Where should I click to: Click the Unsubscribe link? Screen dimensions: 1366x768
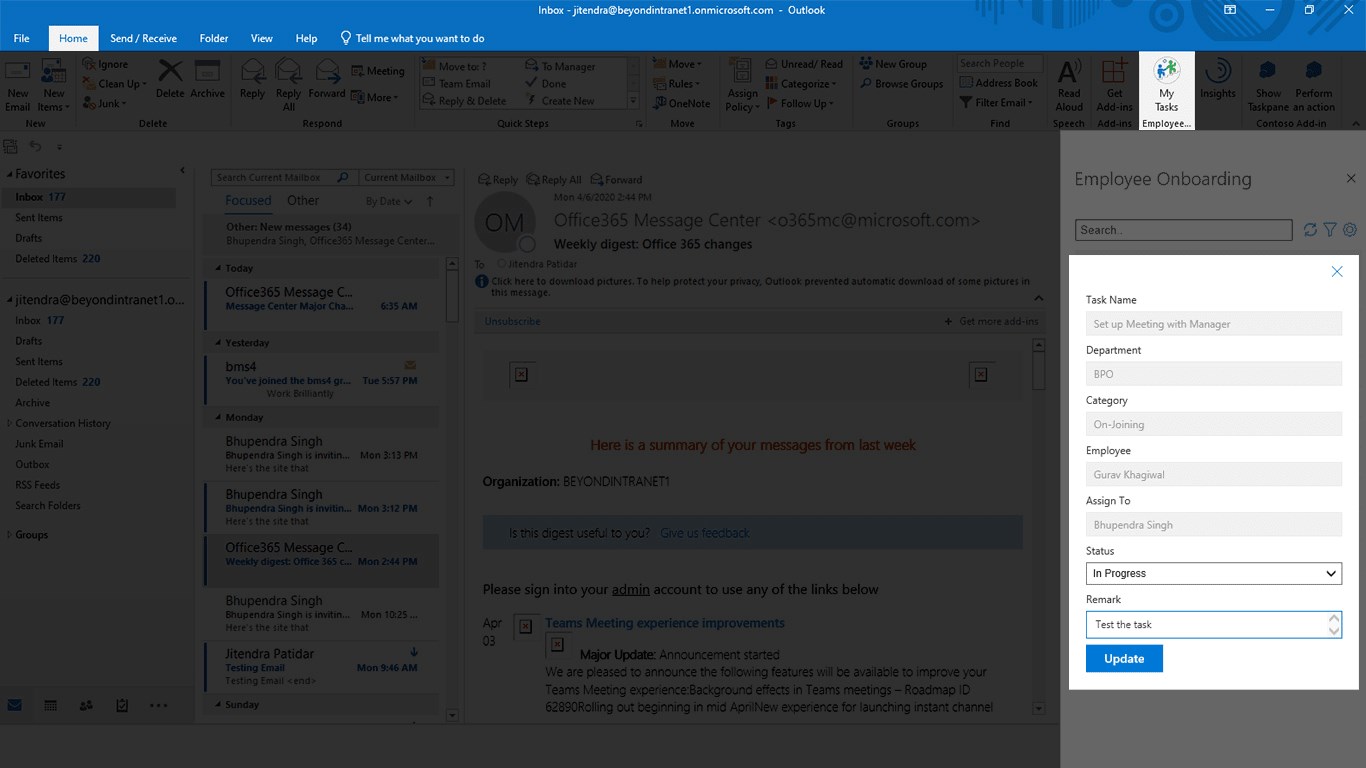[x=512, y=321]
